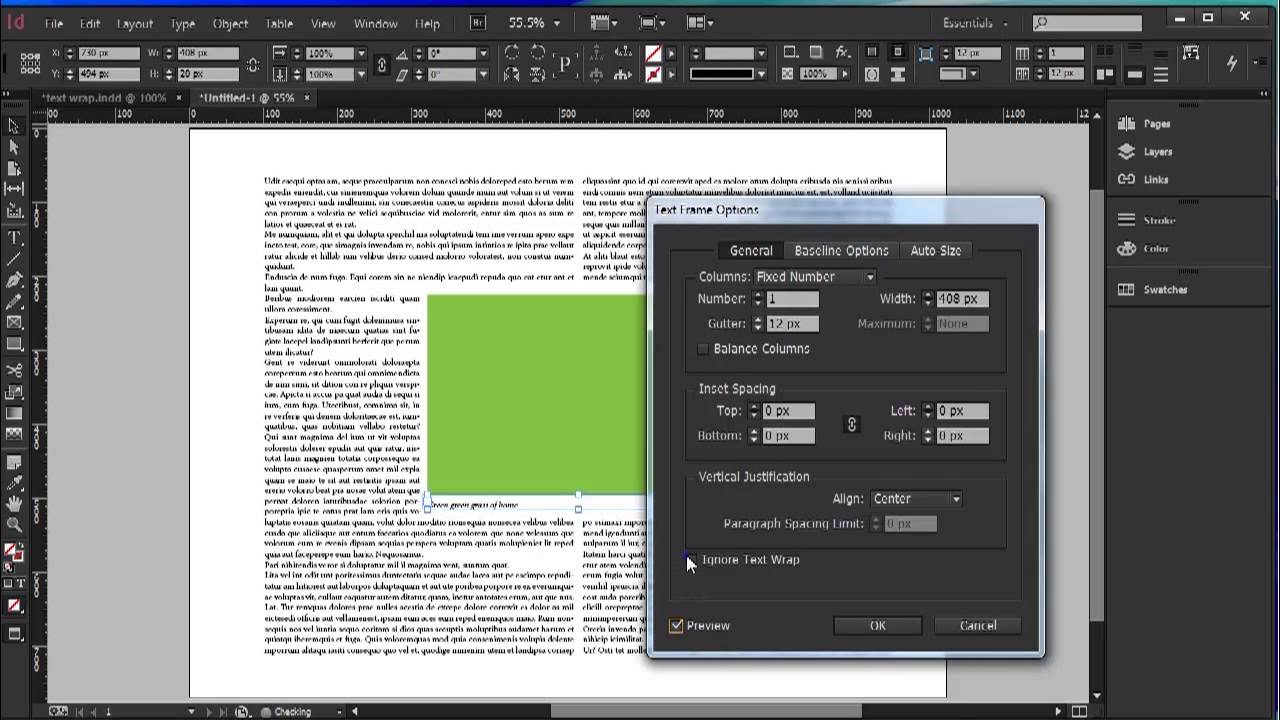The height and width of the screenshot is (720, 1280).
Task: Open the Layout menu
Action: [134, 23]
